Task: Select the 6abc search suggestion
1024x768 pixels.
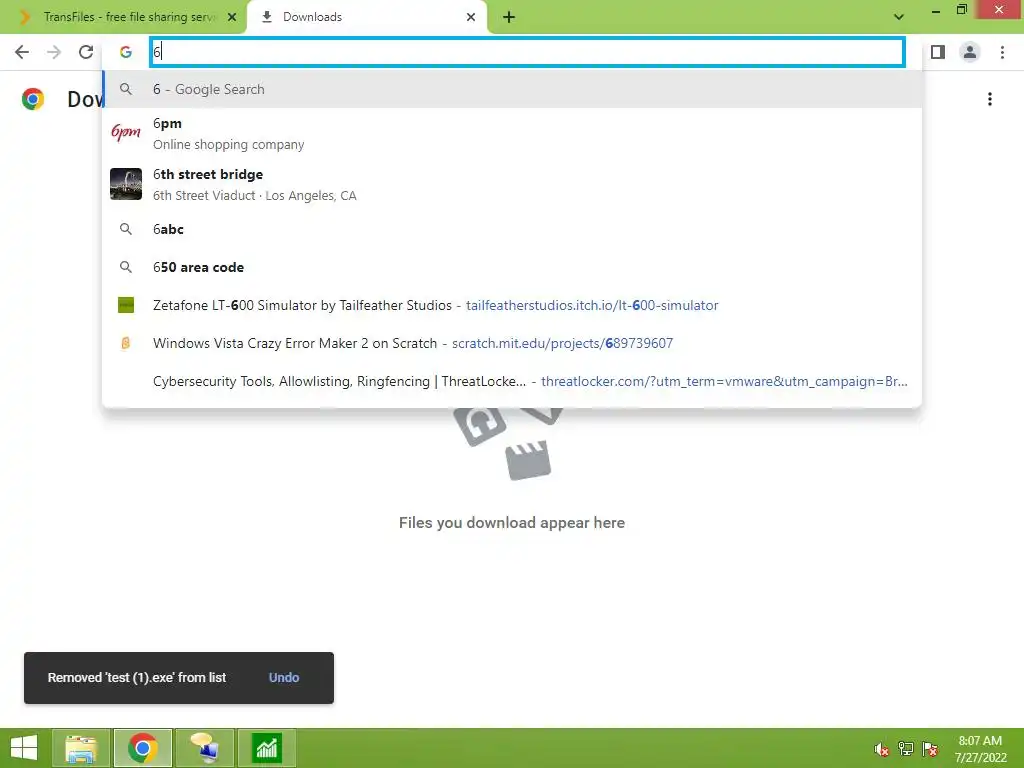Action: [512, 229]
